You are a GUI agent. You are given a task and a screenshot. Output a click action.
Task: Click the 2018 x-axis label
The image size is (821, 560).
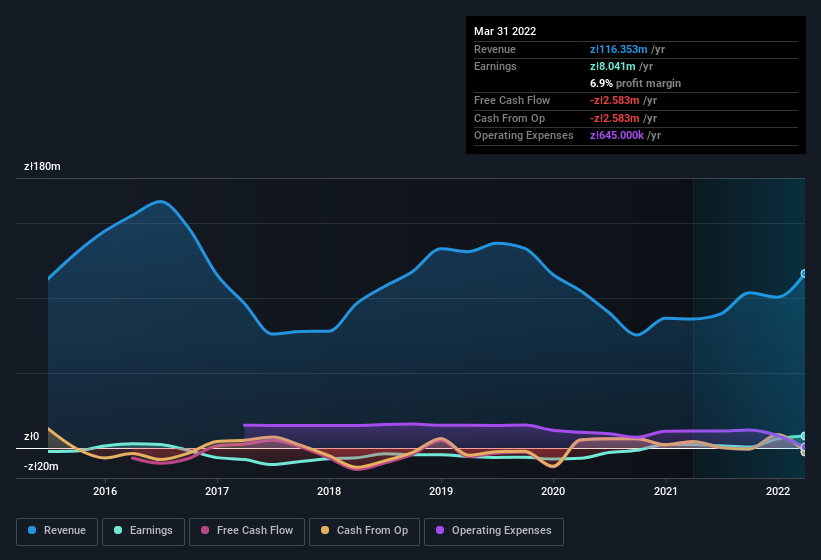pyautogui.click(x=329, y=491)
